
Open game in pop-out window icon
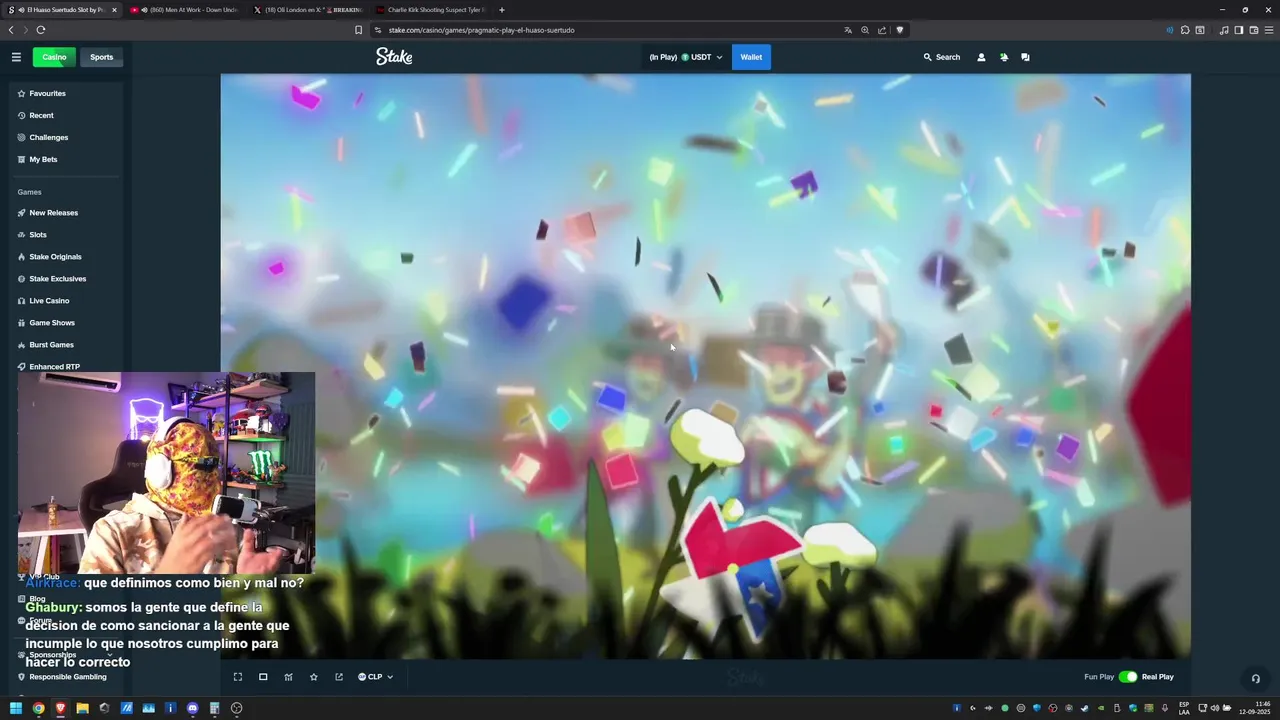[x=339, y=677]
